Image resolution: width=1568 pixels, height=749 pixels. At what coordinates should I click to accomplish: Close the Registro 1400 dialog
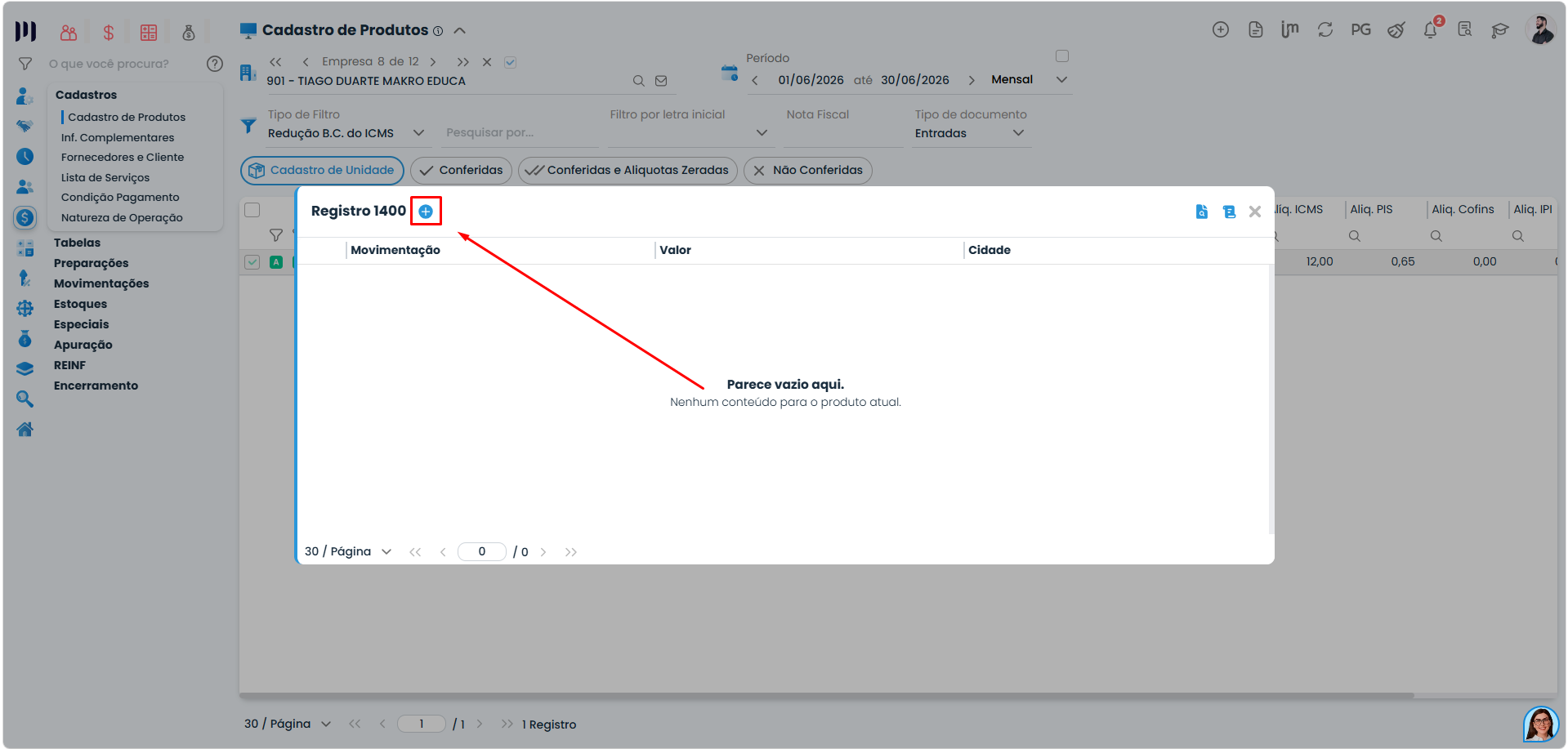click(1255, 212)
